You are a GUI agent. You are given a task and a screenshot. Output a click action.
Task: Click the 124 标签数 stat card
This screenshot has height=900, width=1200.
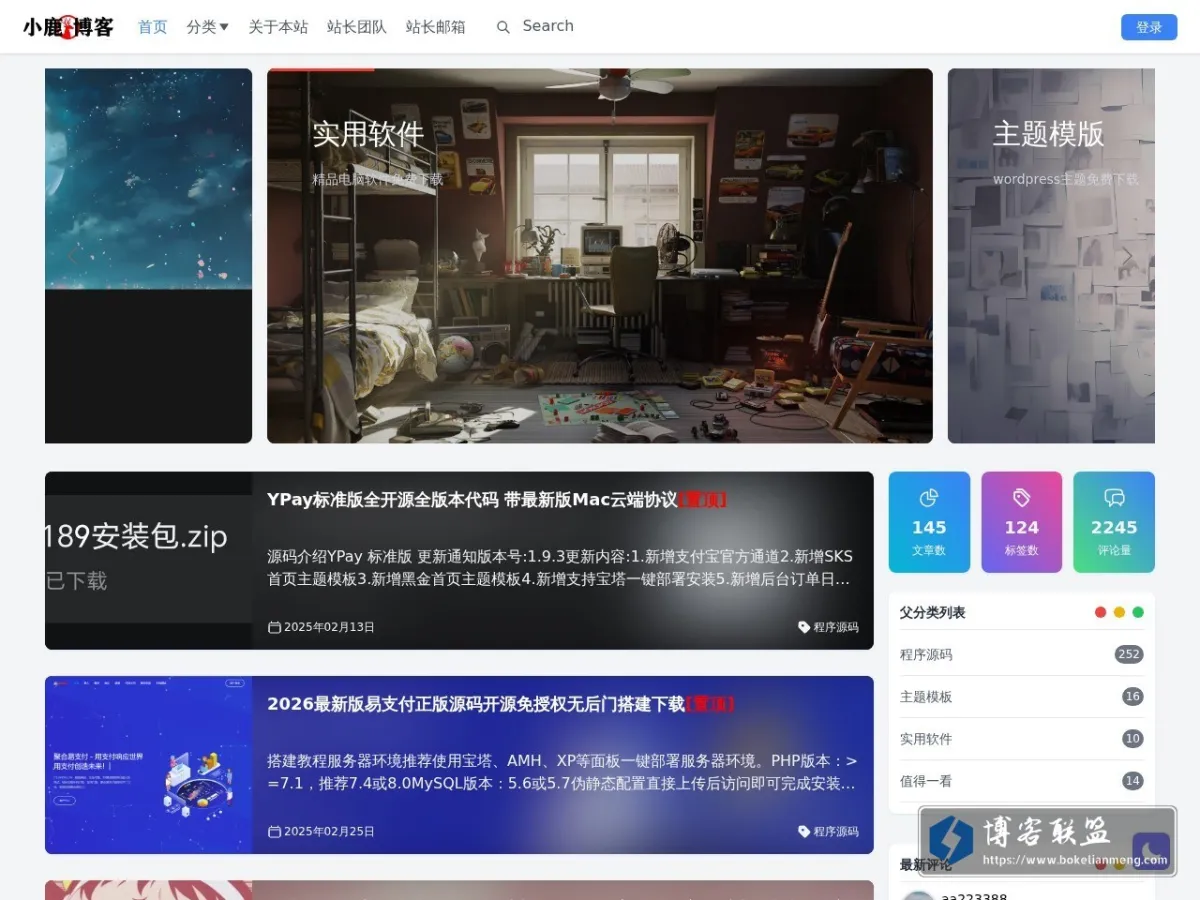1021,522
